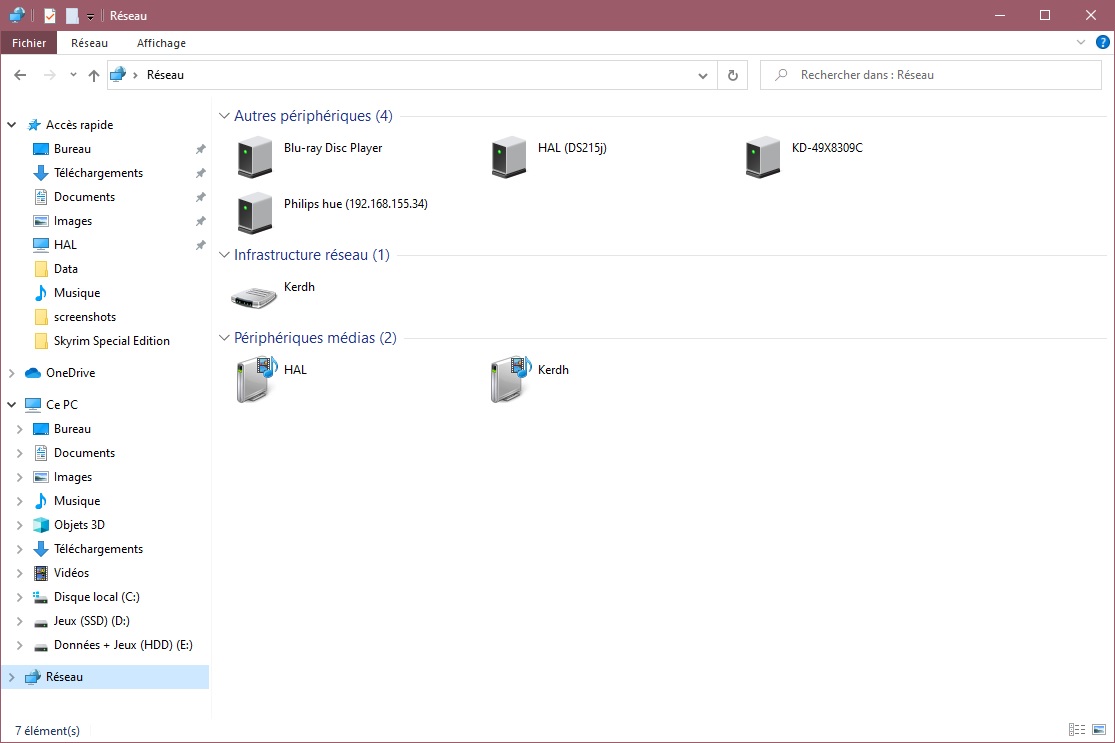Viewport: 1115px width, 743px height.
Task: Expand the Données + Jeux (HDD) (E:) node
Action: [20, 646]
